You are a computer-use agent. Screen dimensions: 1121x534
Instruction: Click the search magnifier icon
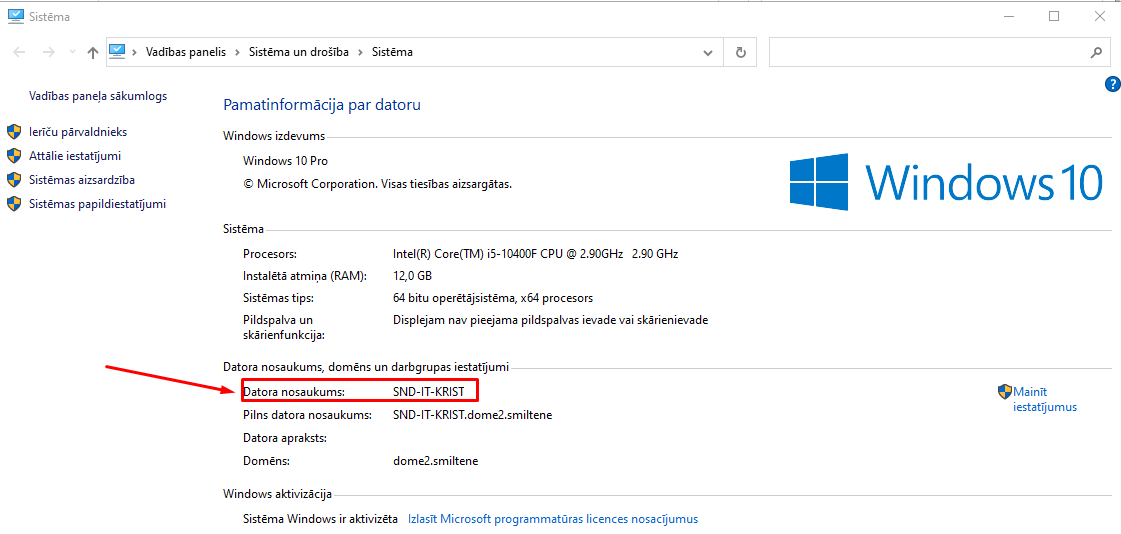tap(1095, 53)
